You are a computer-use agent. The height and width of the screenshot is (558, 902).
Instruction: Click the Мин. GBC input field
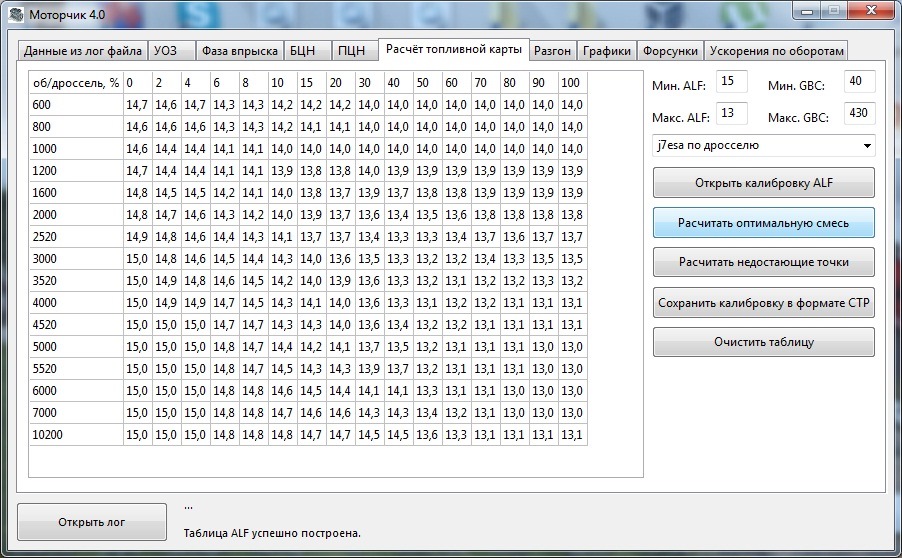(859, 81)
